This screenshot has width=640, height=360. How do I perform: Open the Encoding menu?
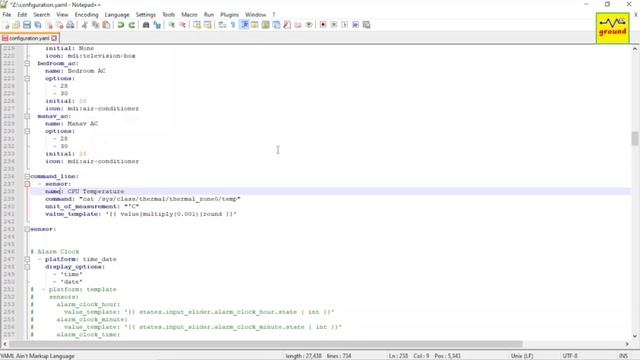coord(87,15)
